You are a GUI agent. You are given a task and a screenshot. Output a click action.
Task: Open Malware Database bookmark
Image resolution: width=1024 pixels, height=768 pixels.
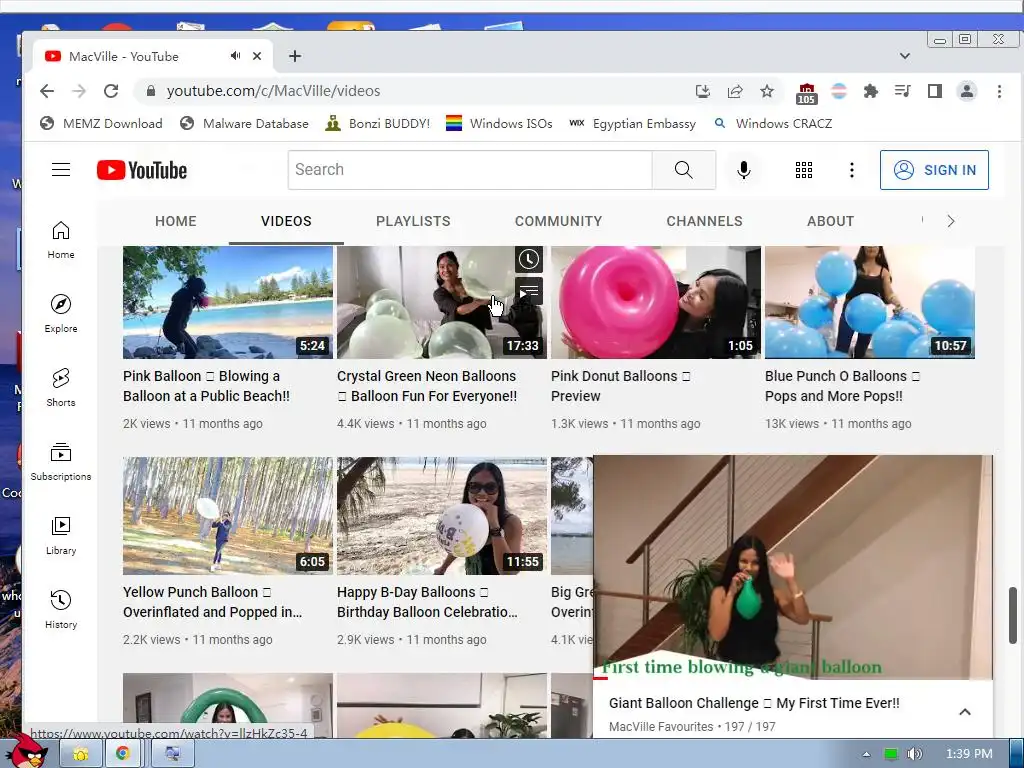pyautogui.click(x=244, y=123)
